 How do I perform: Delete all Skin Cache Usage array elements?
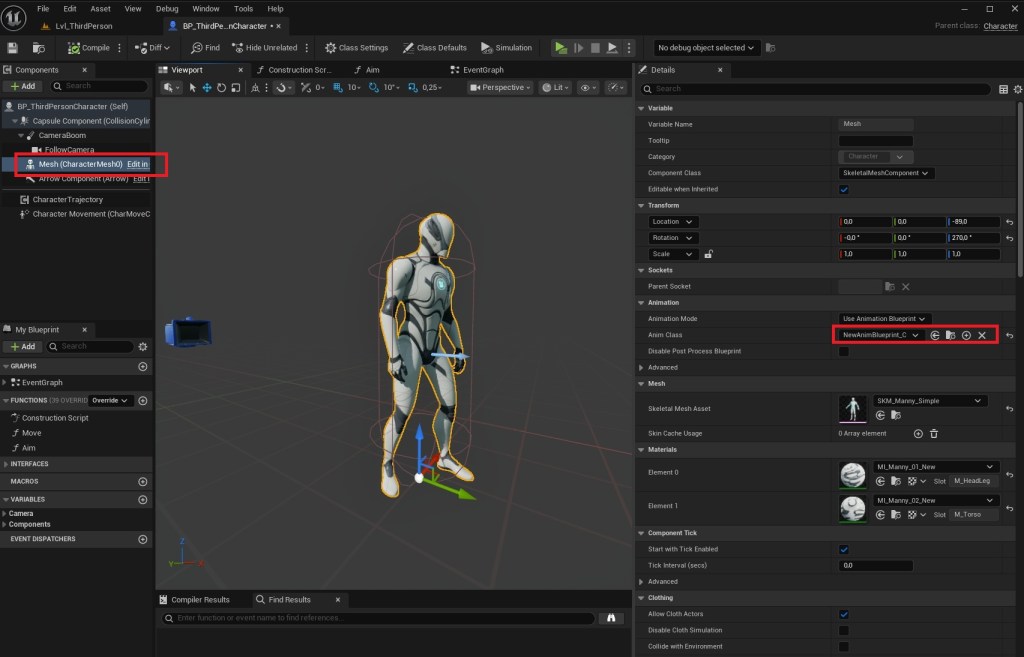(934, 433)
